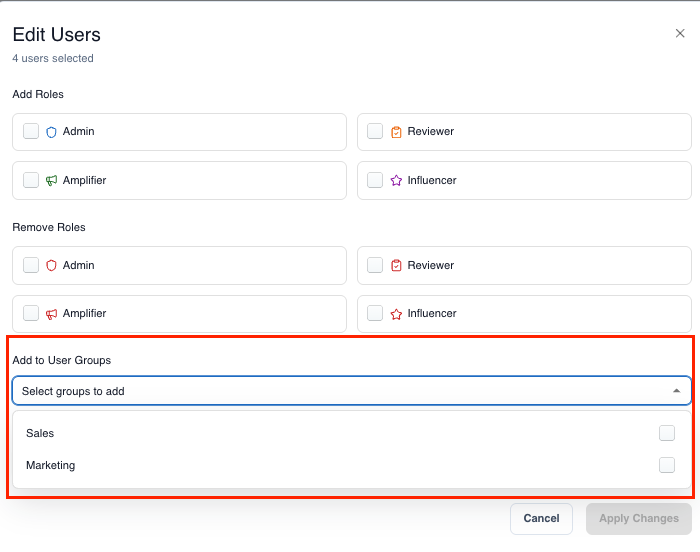Check Reviewer under Add Roles

tap(375, 131)
